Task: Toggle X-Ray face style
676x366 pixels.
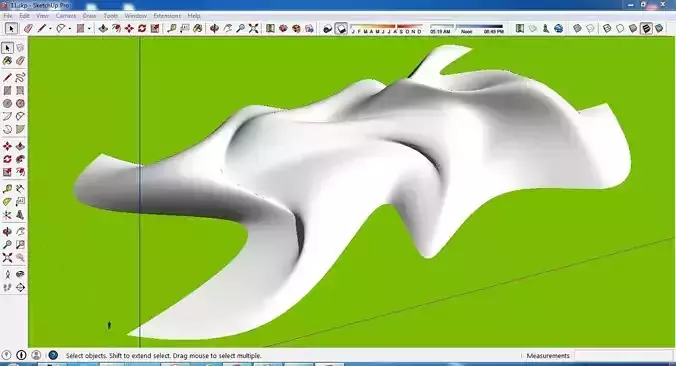Action: click(x=577, y=28)
